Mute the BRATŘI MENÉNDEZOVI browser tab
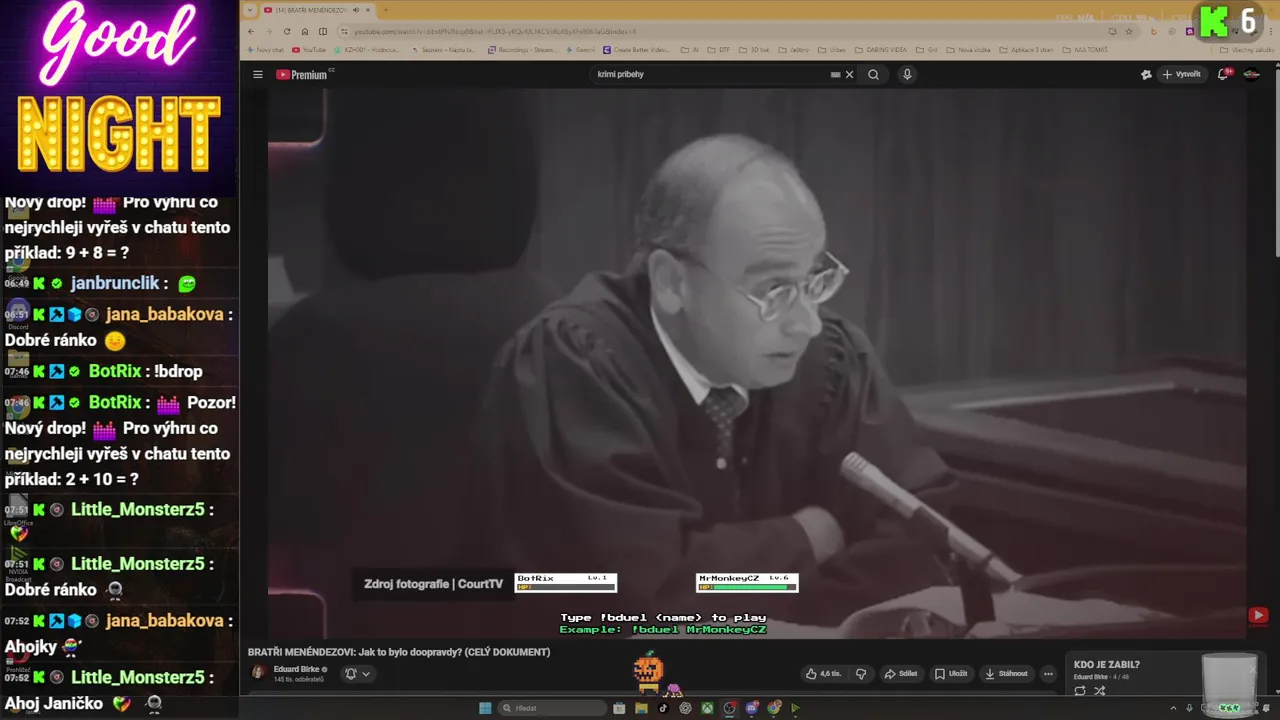This screenshot has width=1280, height=720. [x=356, y=10]
